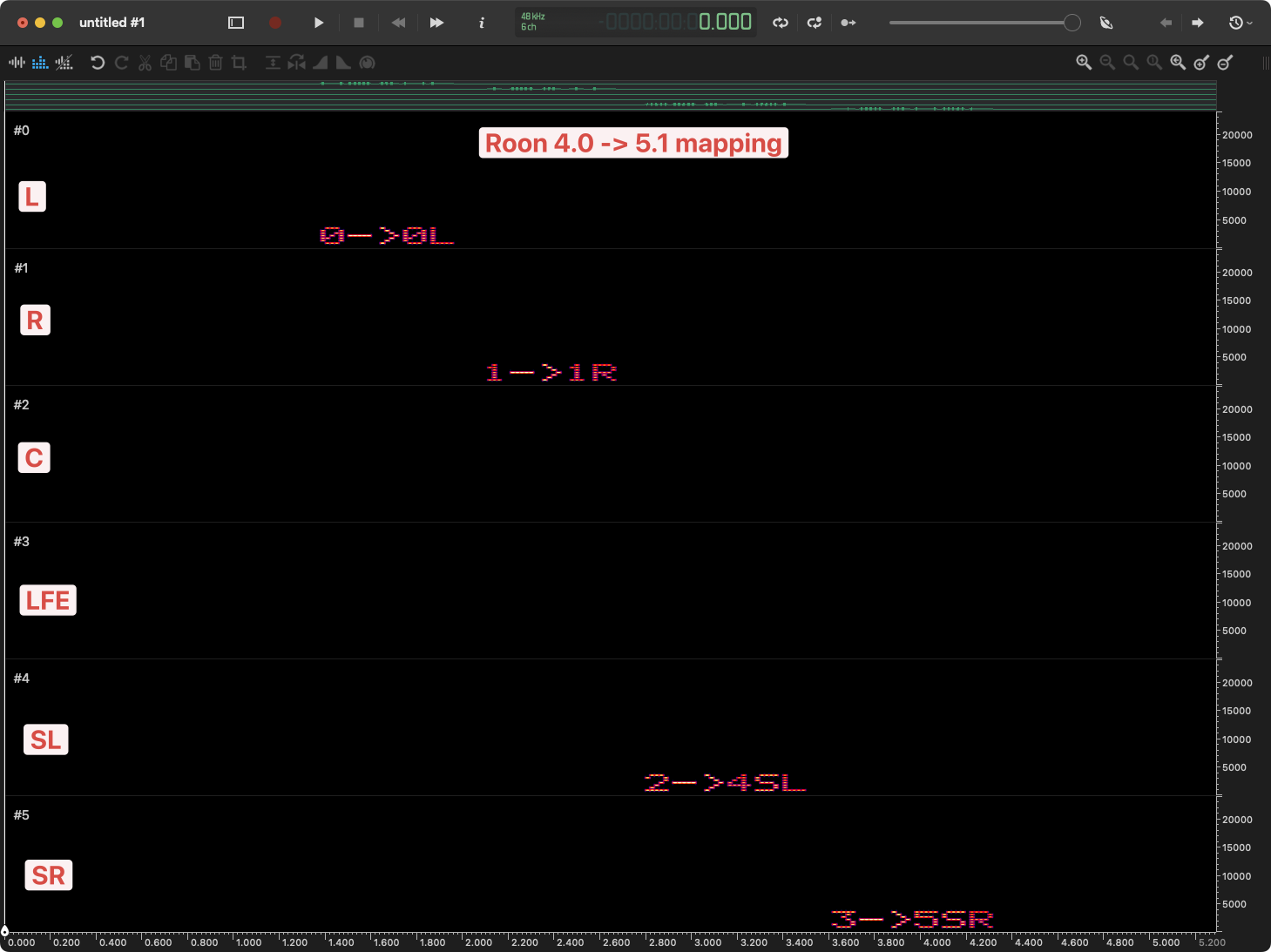Reverse the audio selection
Viewport: 1271px width, 952px height.
coord(297,63)
